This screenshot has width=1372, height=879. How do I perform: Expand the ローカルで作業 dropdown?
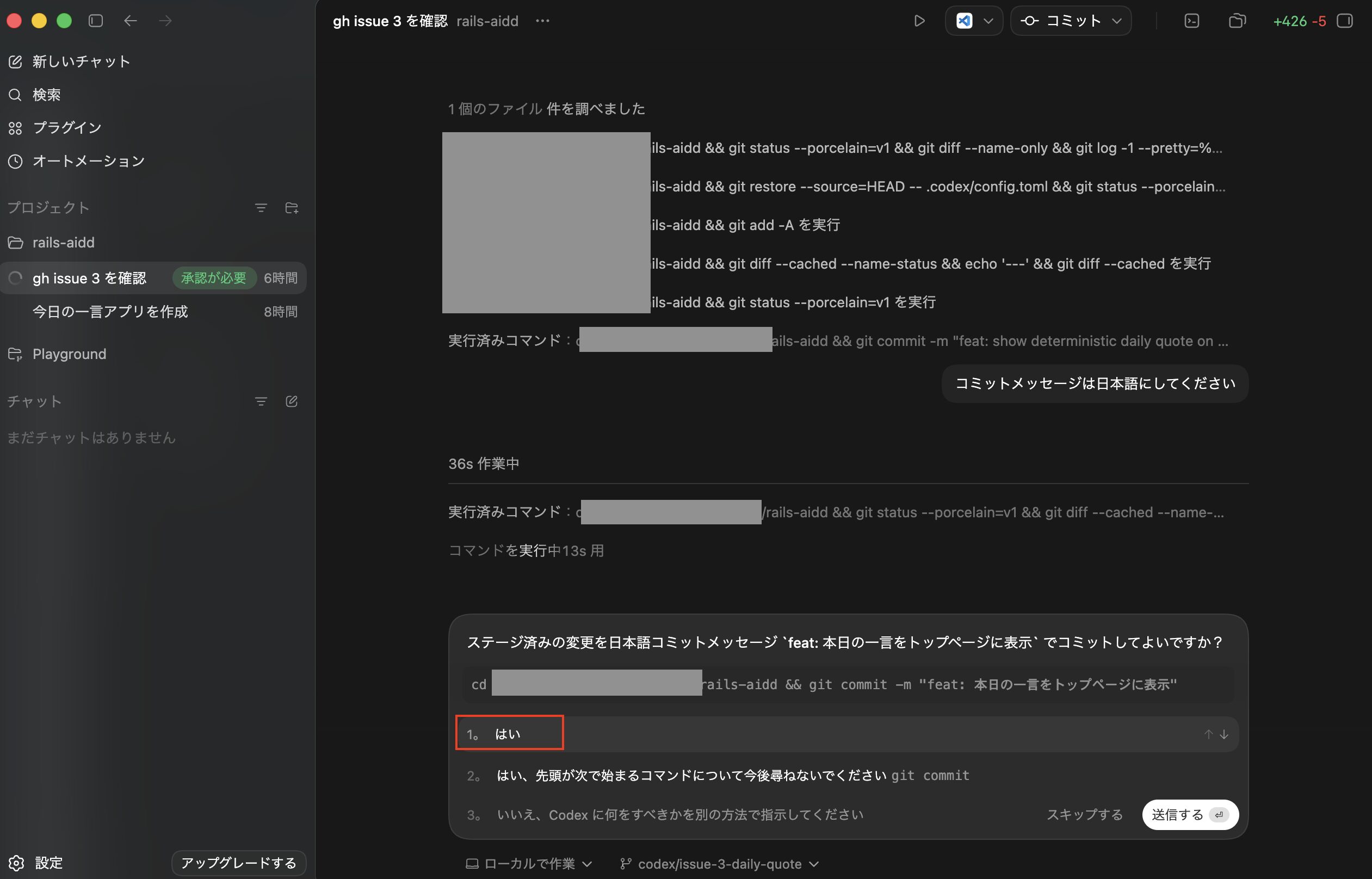click(x=529, y=864)
